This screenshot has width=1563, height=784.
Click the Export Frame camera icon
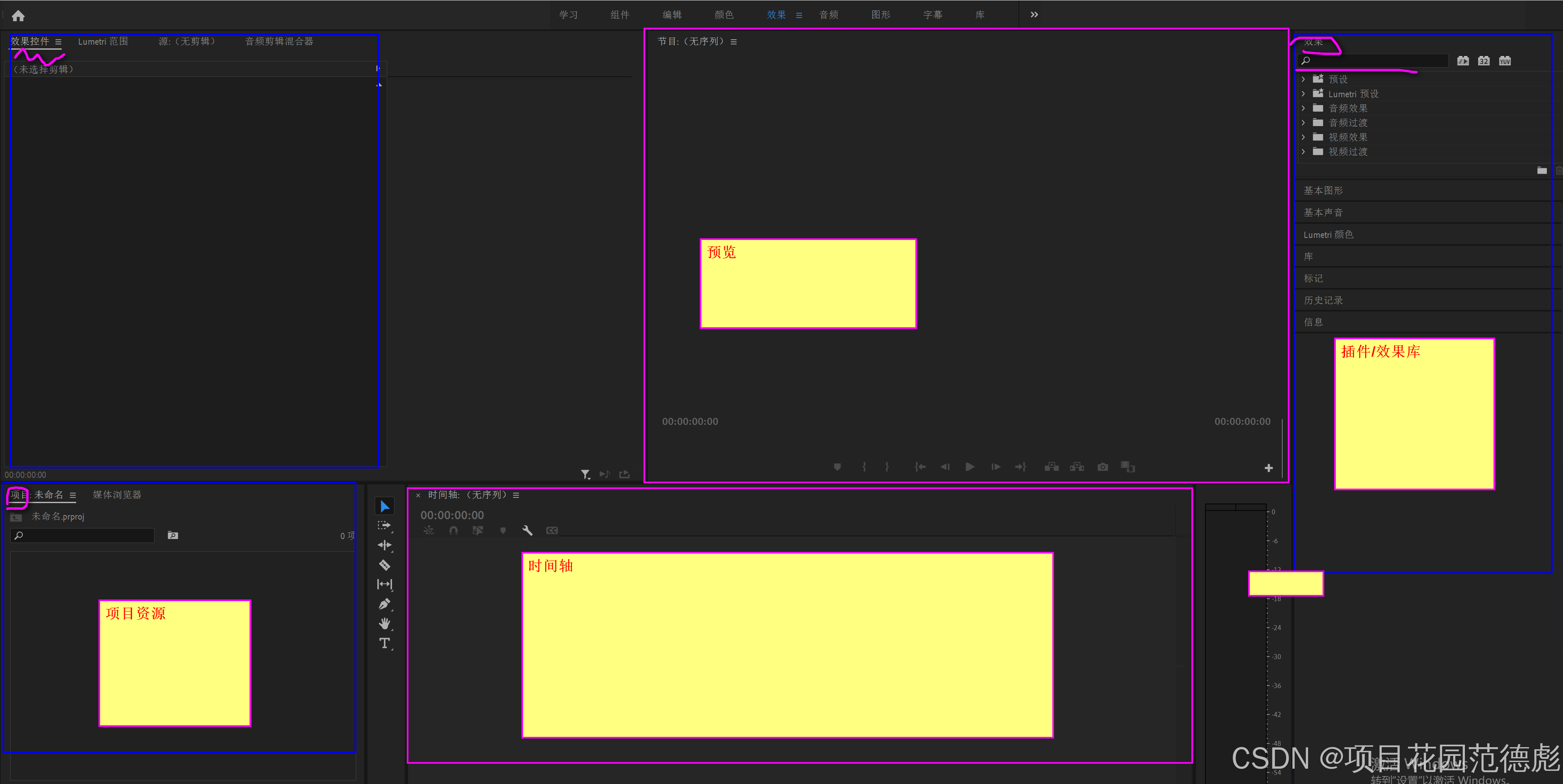(1102, 467)
